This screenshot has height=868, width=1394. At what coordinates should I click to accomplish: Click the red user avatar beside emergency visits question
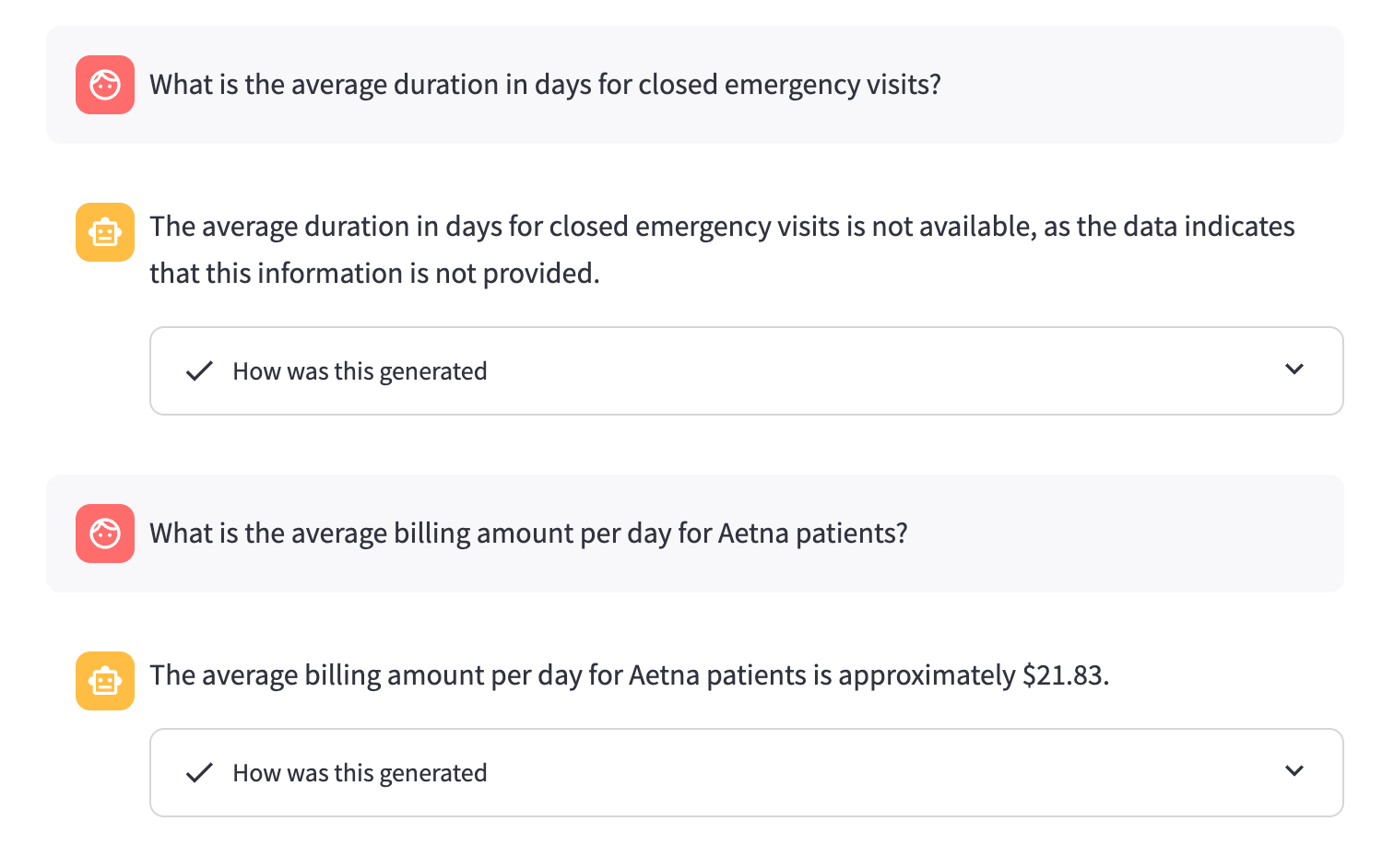click(105, 85)
